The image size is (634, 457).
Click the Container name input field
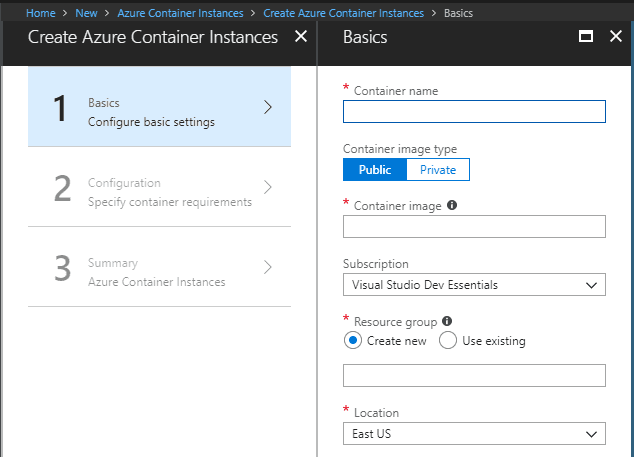tap(474, 111)
